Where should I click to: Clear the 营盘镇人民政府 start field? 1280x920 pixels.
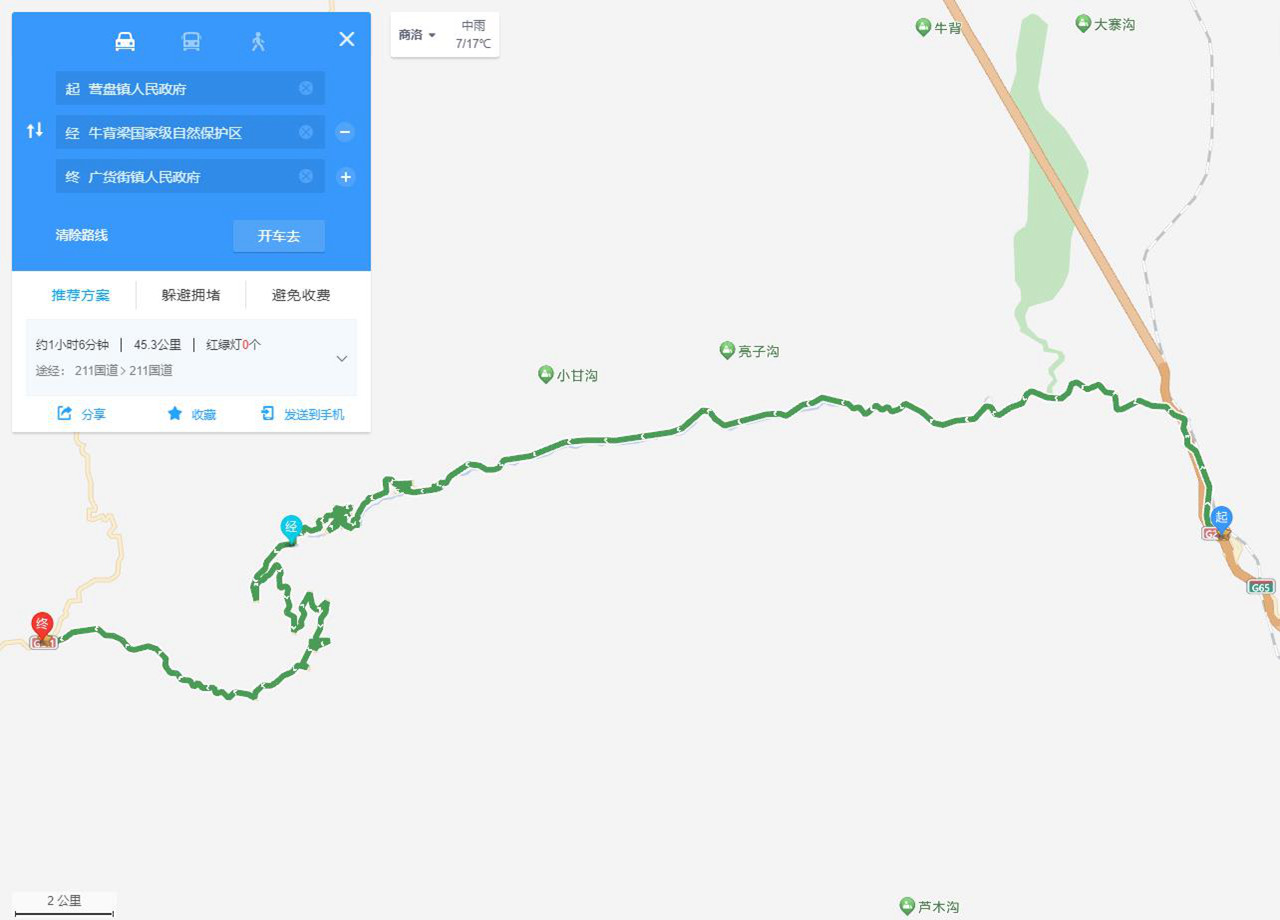pos(306,88)
